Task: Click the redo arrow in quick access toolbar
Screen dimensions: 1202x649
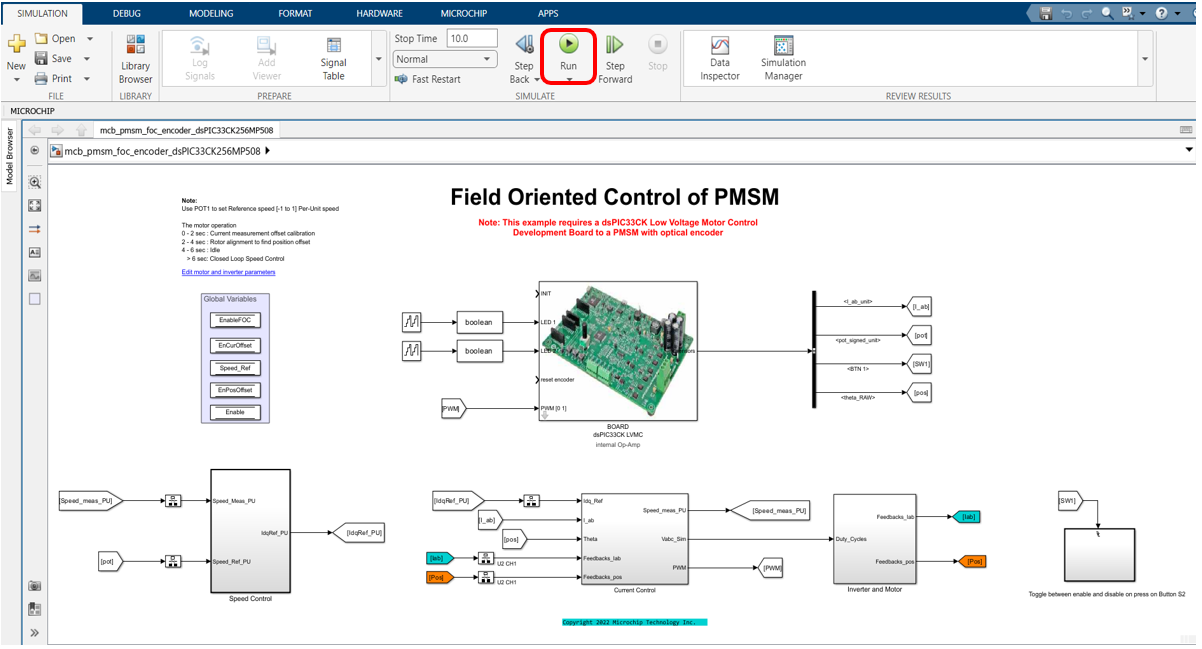Action: point(1087,13)
